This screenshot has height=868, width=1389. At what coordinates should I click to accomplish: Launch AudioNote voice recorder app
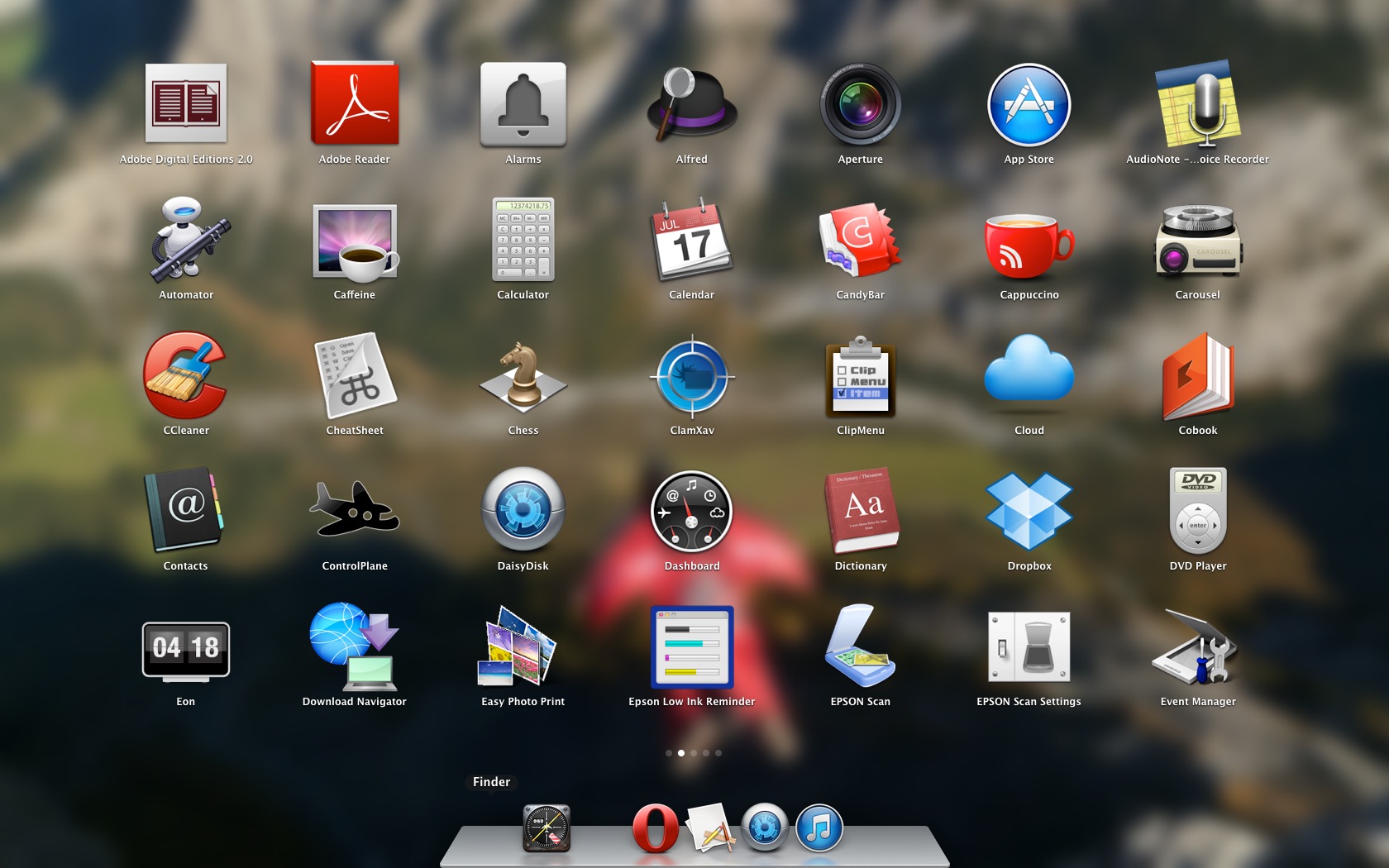pyautogui.click(x=1198, y=104)
